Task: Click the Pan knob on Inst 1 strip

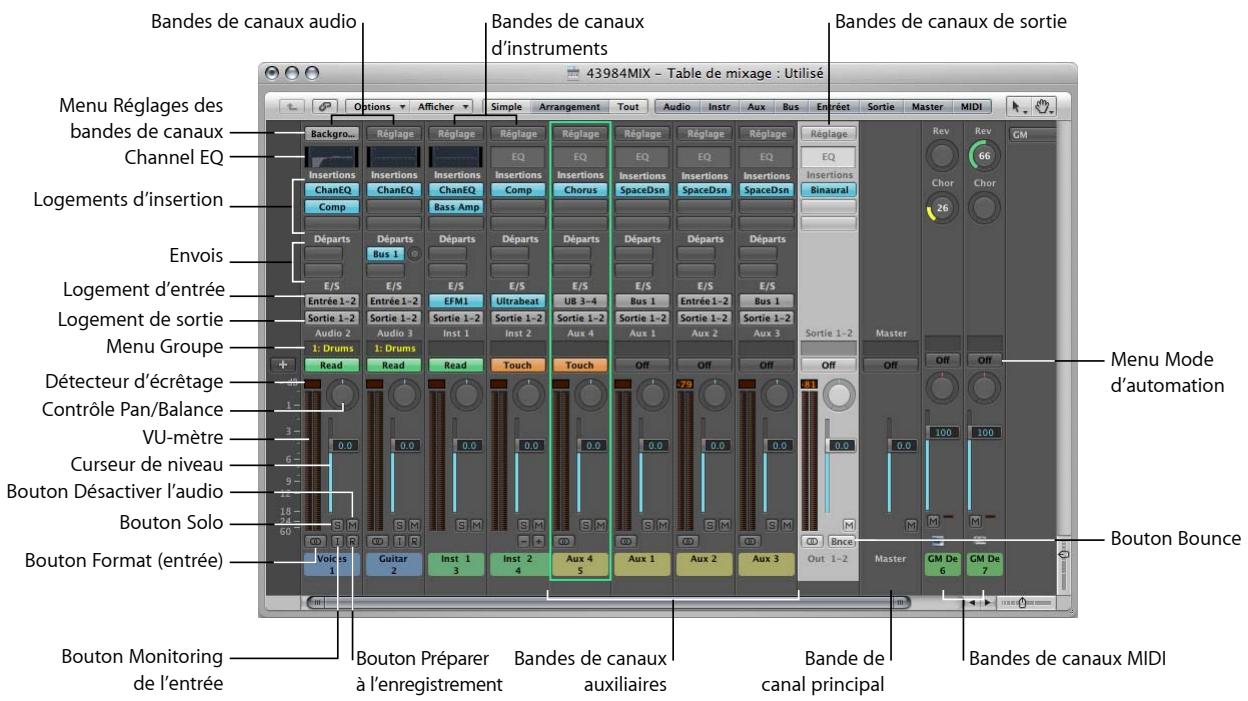Action: tap(467, 396)
